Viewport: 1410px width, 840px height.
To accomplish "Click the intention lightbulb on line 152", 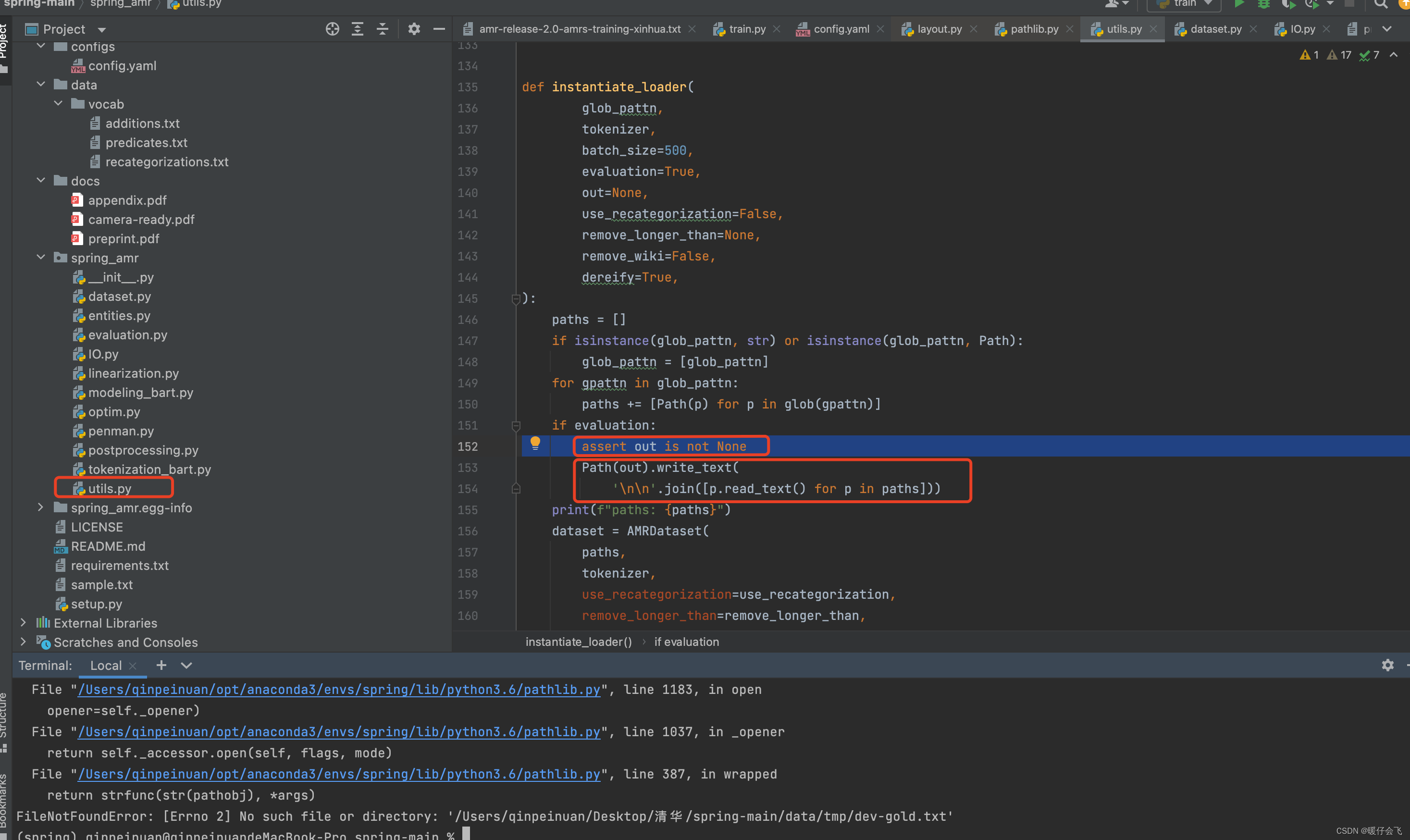I will click(x=535, y=443).
